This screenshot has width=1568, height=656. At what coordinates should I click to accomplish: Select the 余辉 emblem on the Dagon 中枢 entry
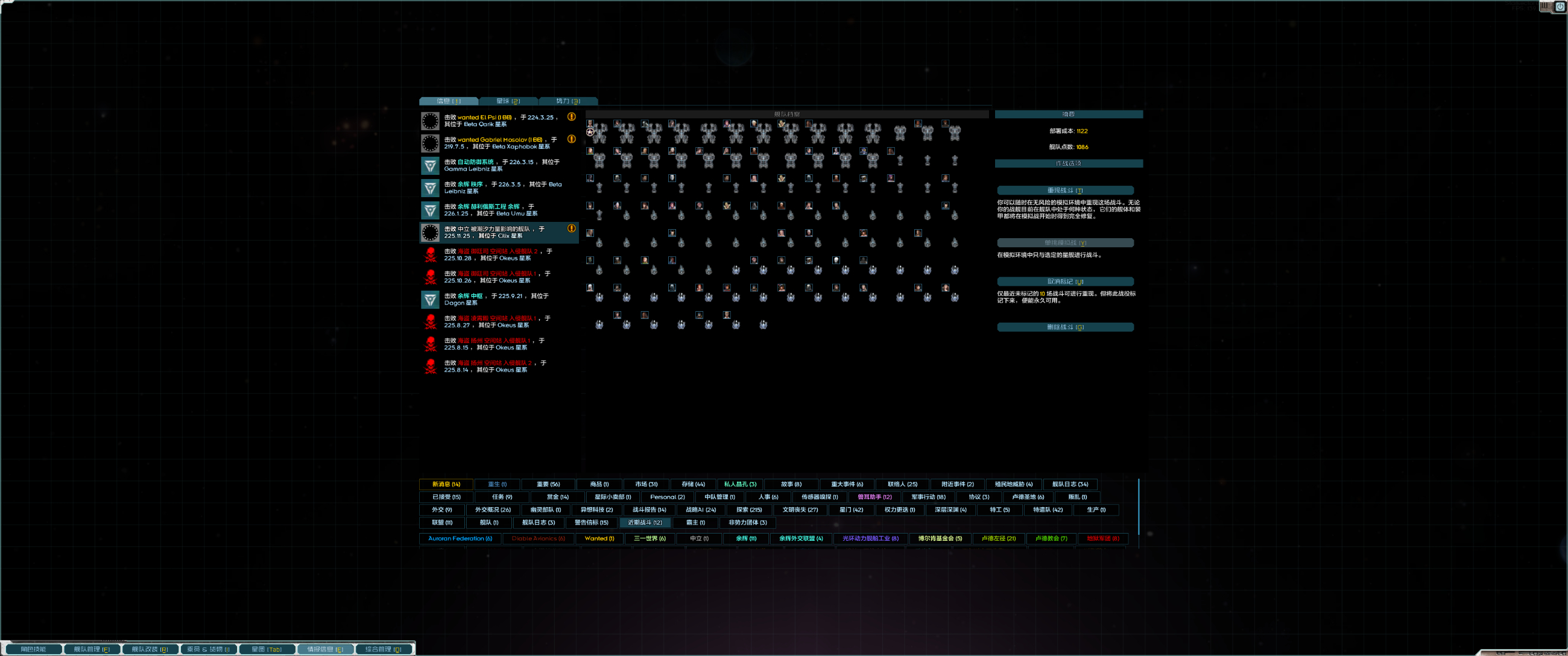(431, 299)
